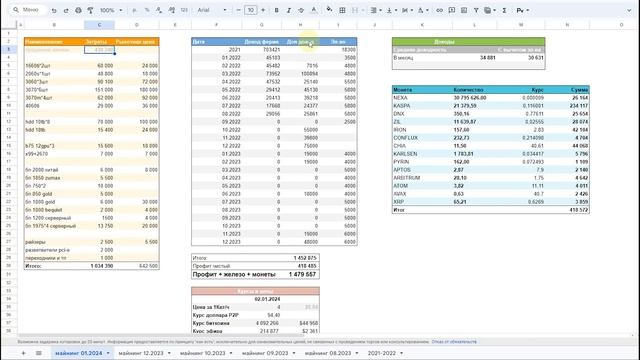Print the spreadsheet
Image resolution: width=640 pixels, height=360 pixels.
78,10
